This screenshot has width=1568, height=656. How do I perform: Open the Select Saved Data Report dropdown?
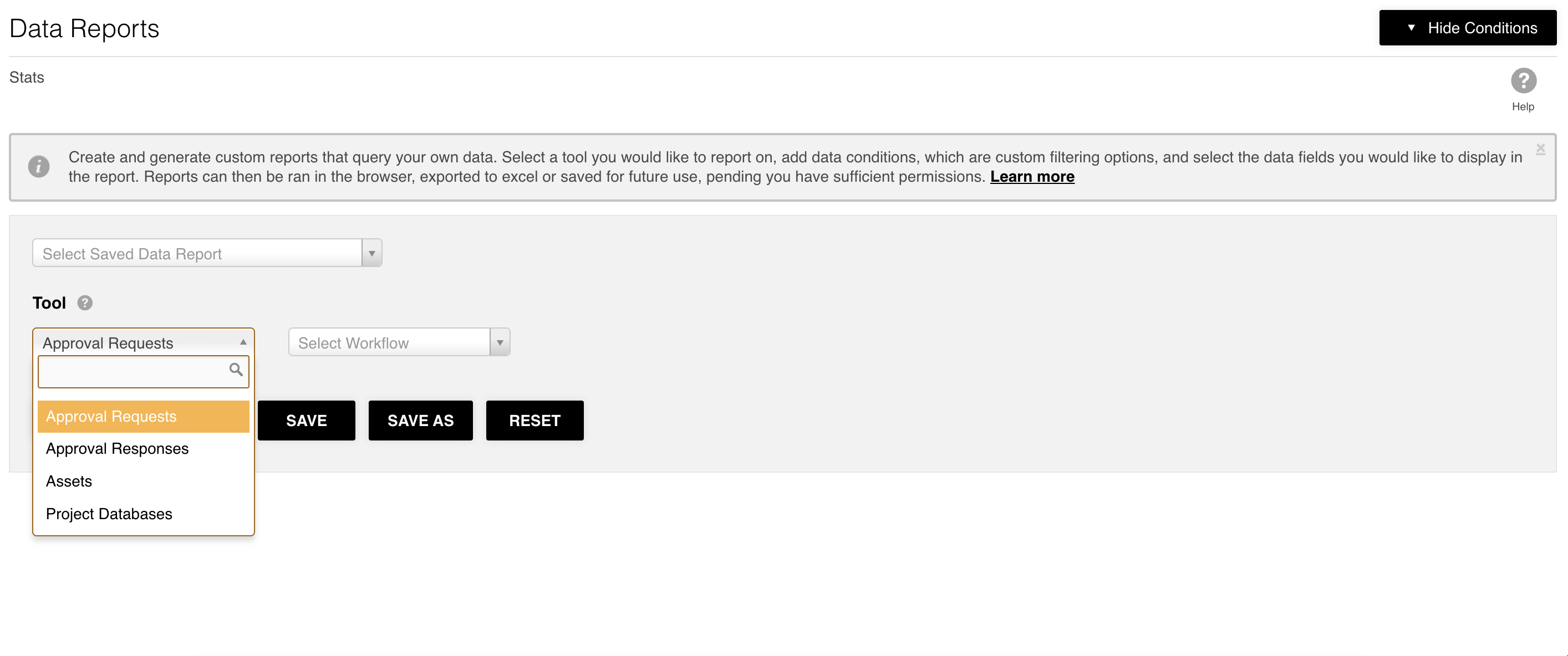[207, 253]
